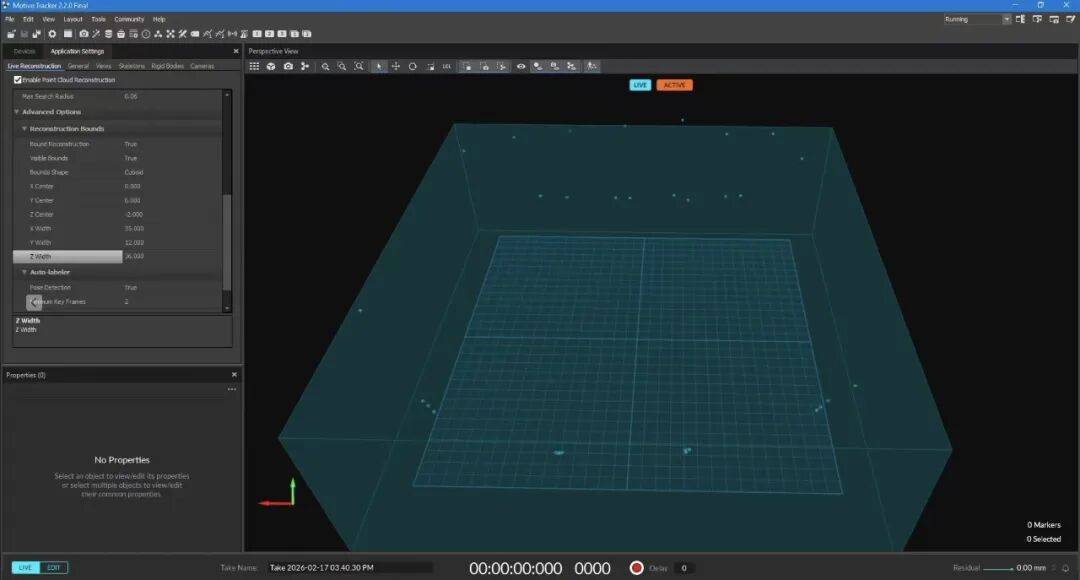Click the eye visibility icon in viewport toolbar

pos(521,66)
